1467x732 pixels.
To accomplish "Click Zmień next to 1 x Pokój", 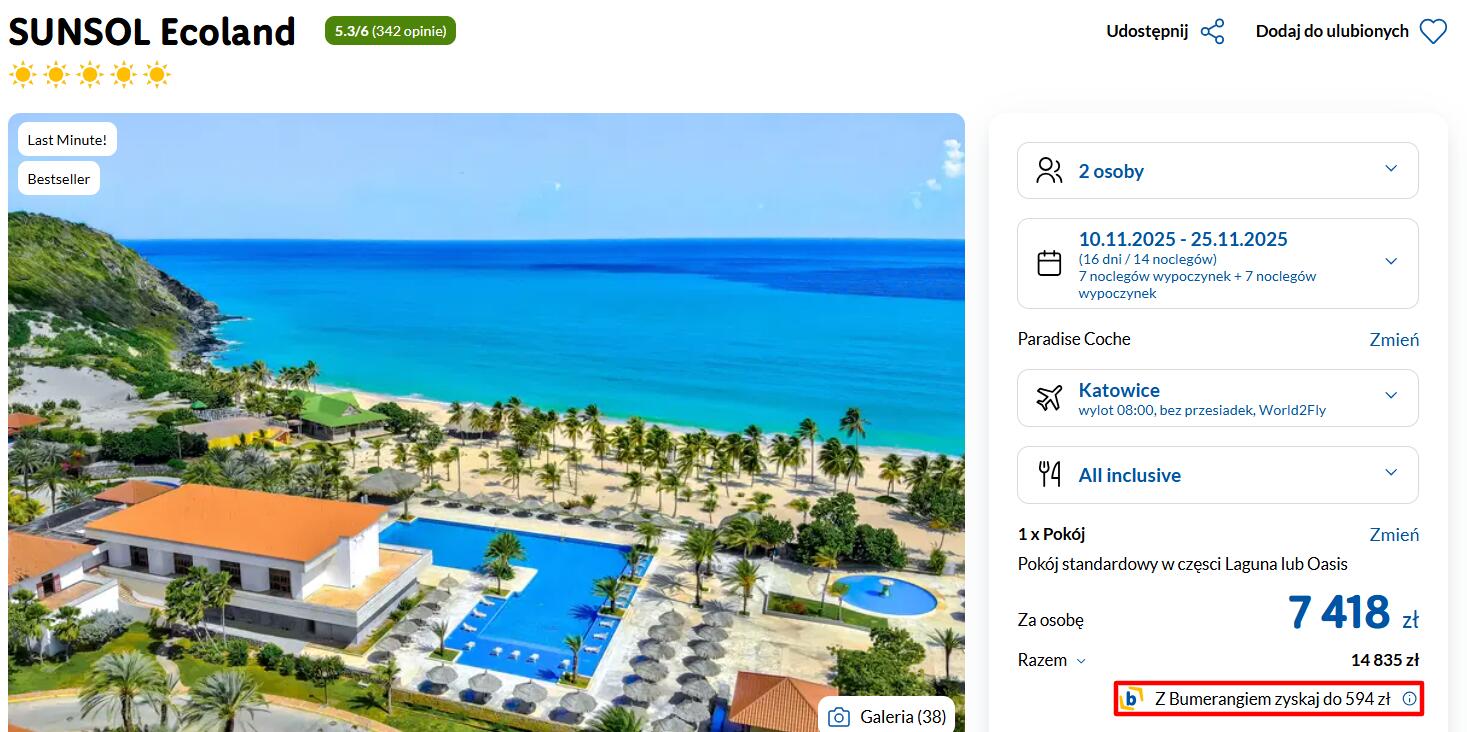I will tap(1394, 535).
